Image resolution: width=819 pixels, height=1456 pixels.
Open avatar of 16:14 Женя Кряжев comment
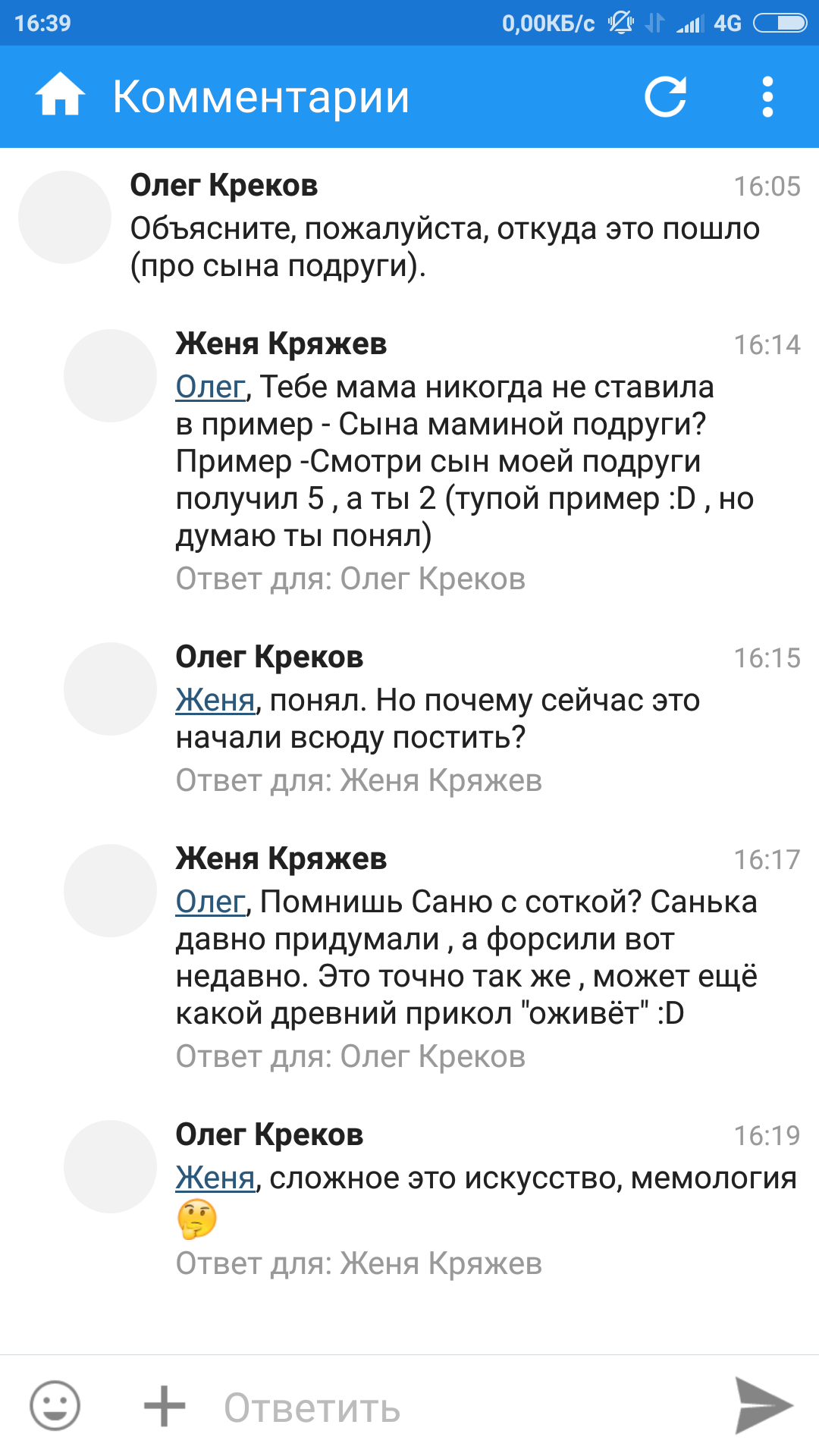pyautogui.click(x=110, y=375)
